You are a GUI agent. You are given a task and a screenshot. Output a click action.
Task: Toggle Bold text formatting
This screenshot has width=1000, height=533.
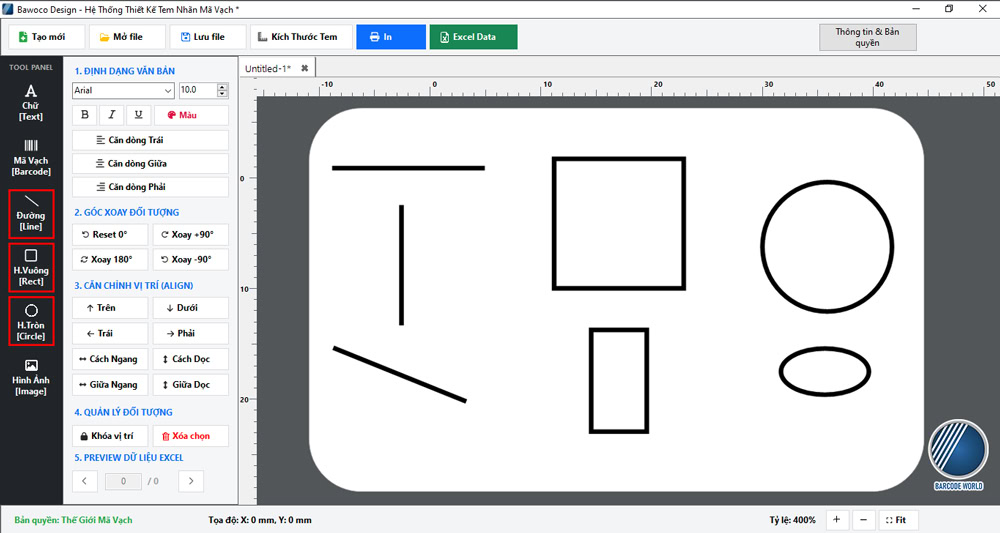(85, 115)
